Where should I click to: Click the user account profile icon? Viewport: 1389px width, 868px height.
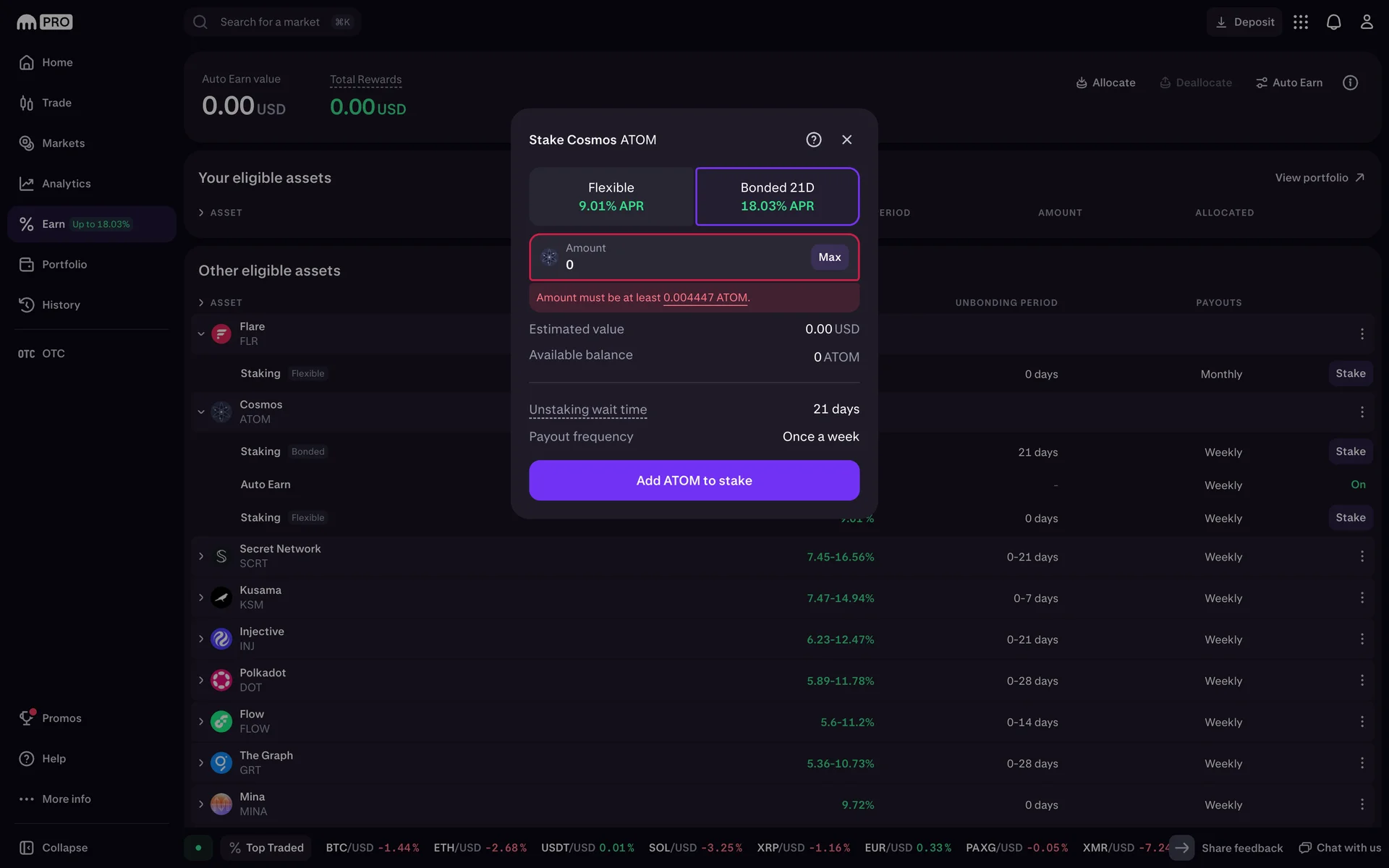pyautogui.click(x=1366, y=22)
